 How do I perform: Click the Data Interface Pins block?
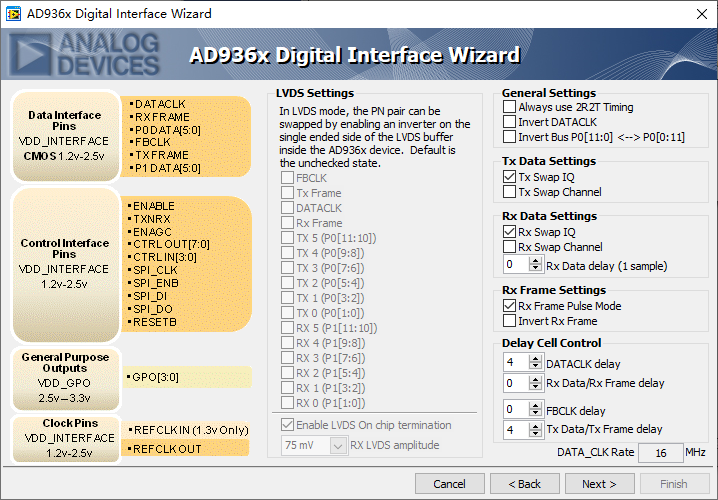(65, 136)
